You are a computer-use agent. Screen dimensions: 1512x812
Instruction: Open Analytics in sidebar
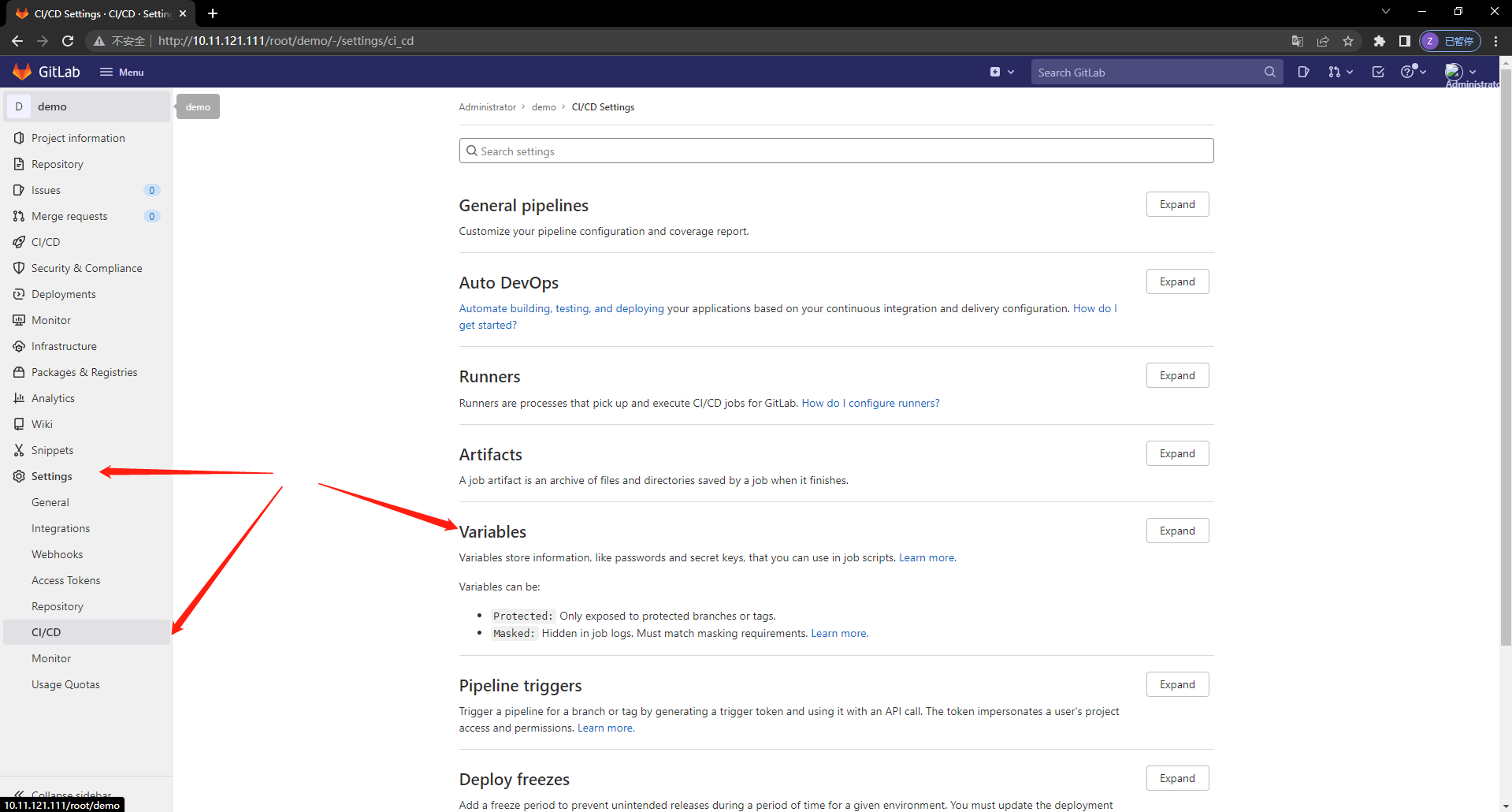87,398
